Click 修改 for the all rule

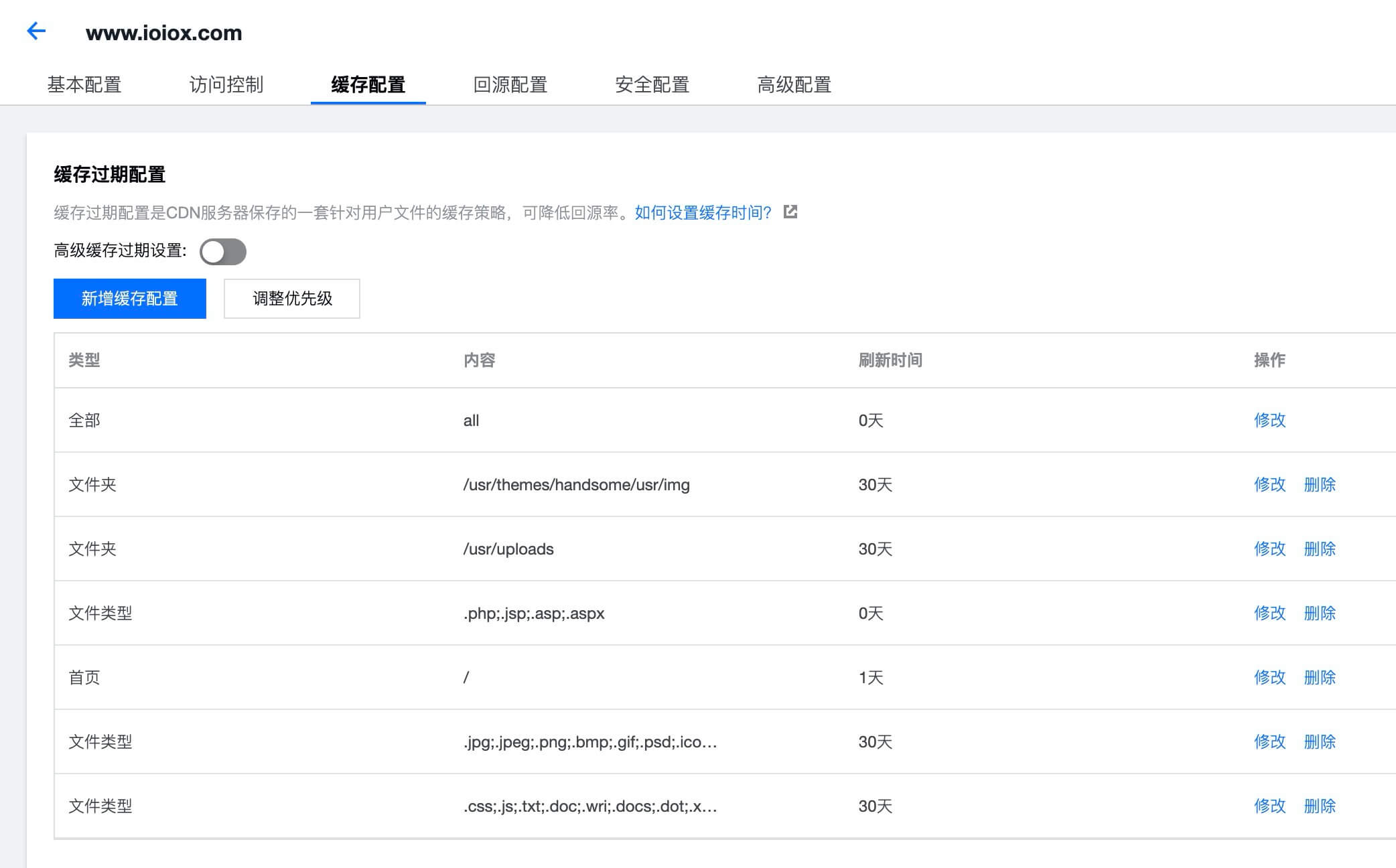point(1269,420)
